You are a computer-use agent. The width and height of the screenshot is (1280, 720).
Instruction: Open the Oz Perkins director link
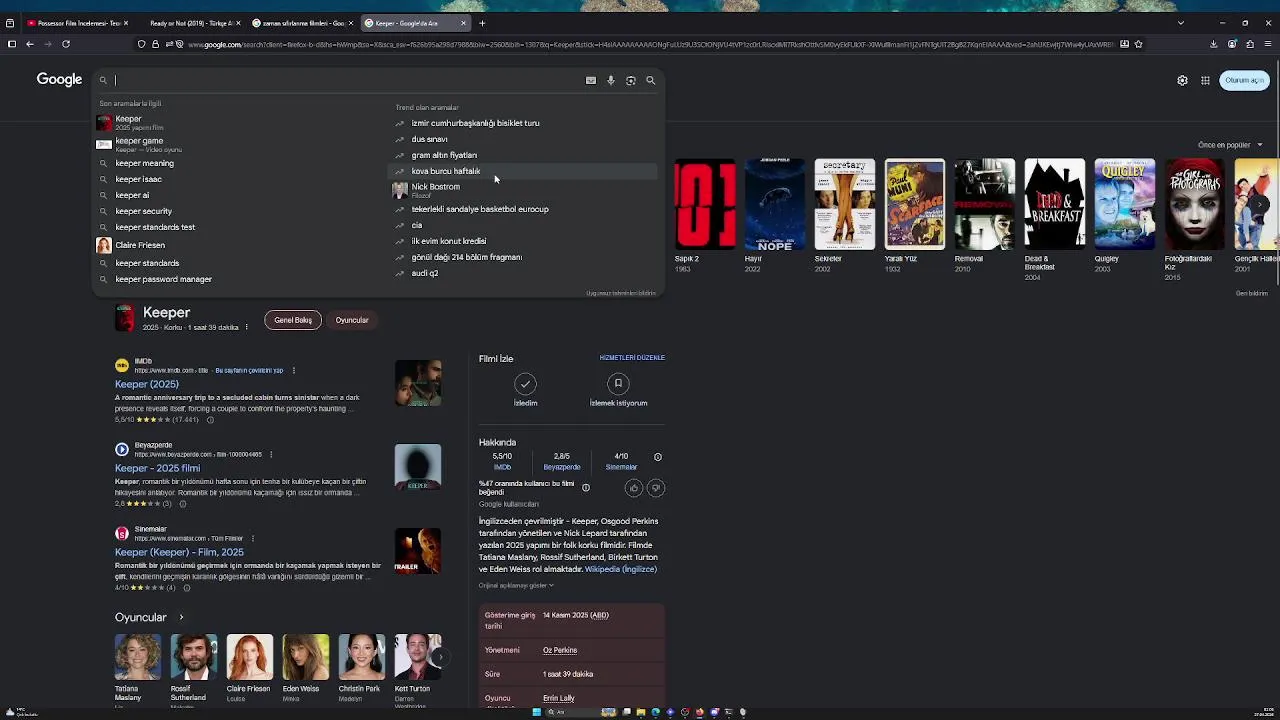pyautogui.click(x=560, y=650)
